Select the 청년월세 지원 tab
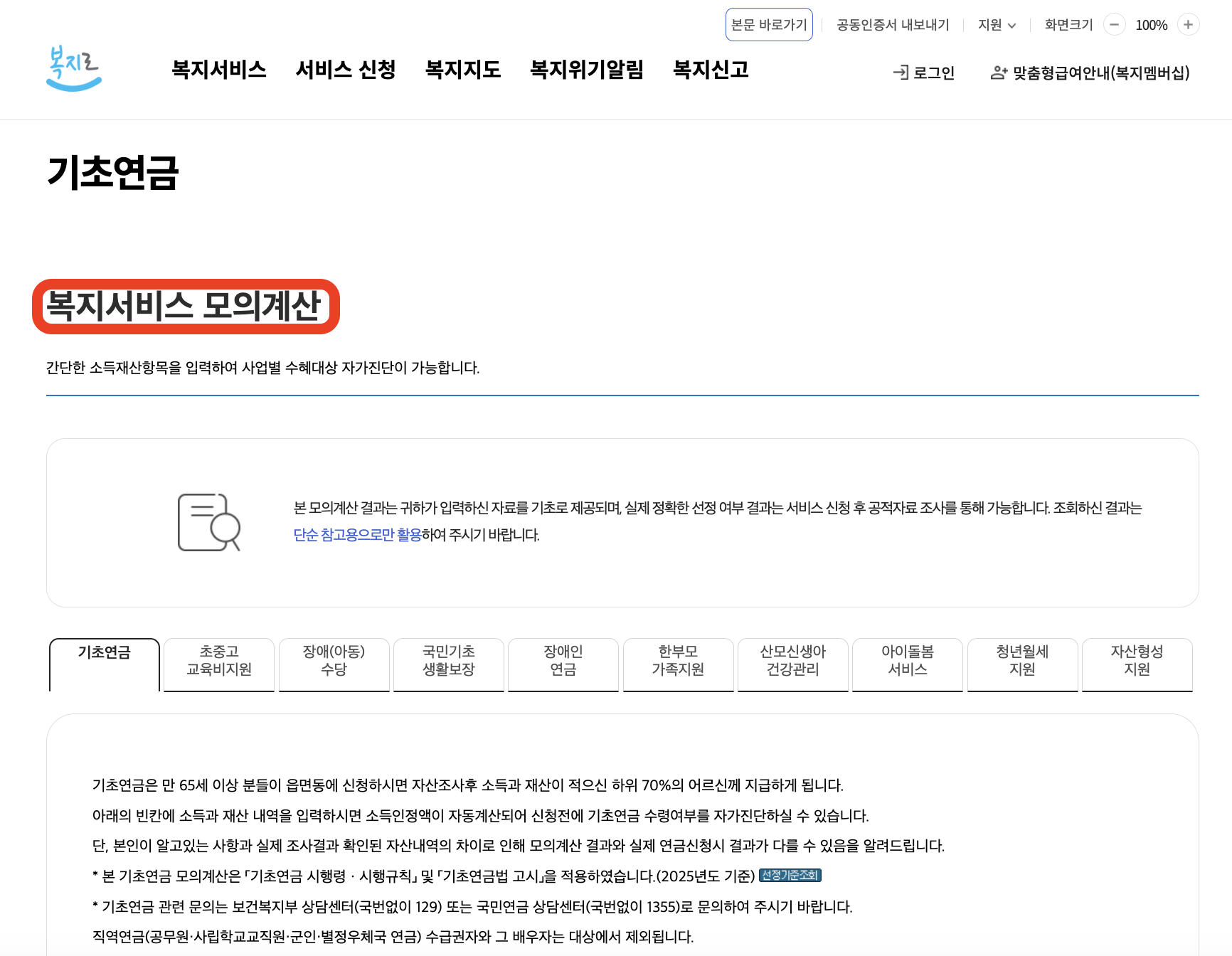 [1022, 664]
